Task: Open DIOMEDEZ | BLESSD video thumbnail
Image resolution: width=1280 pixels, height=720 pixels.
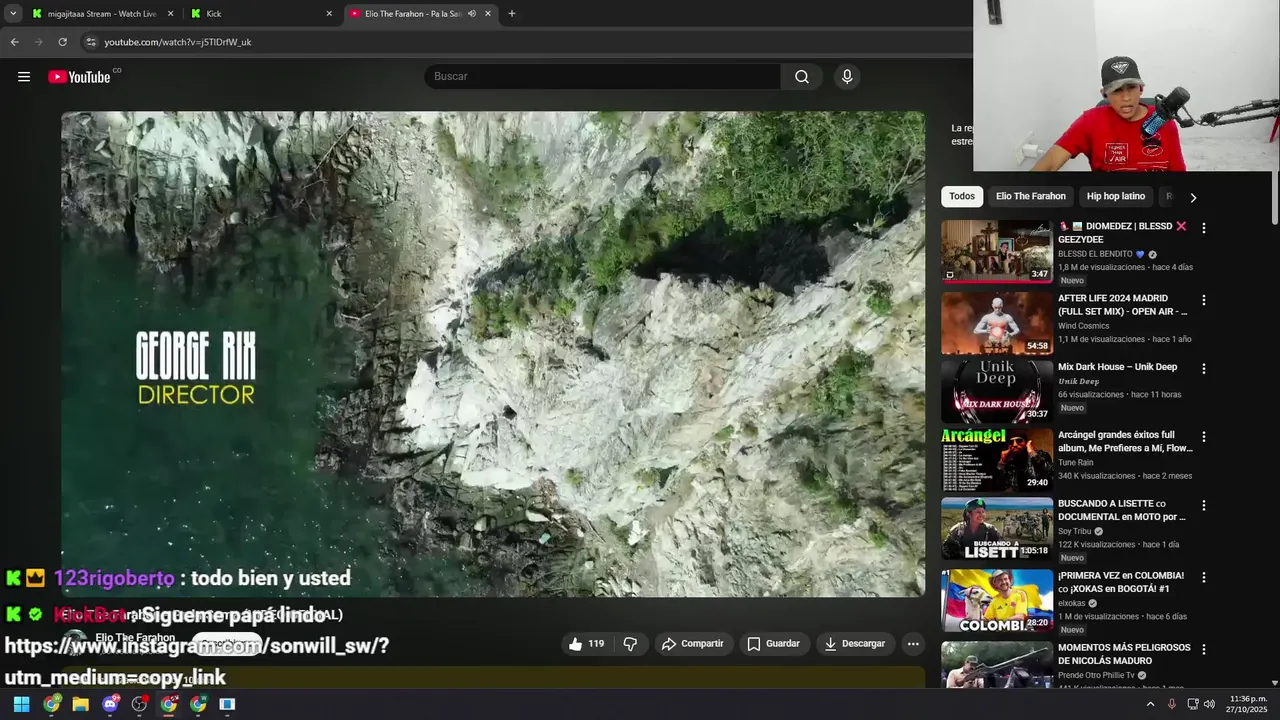Action: coord(997,251)
